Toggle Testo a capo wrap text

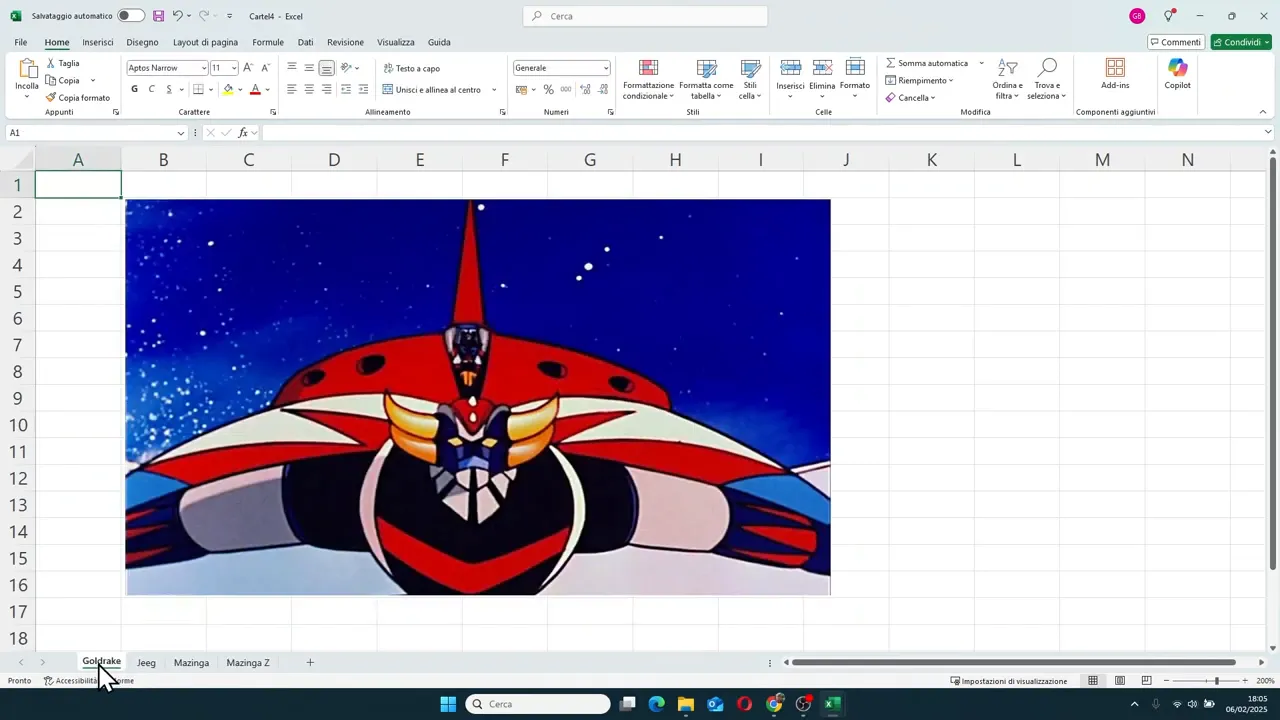[411, 68]
